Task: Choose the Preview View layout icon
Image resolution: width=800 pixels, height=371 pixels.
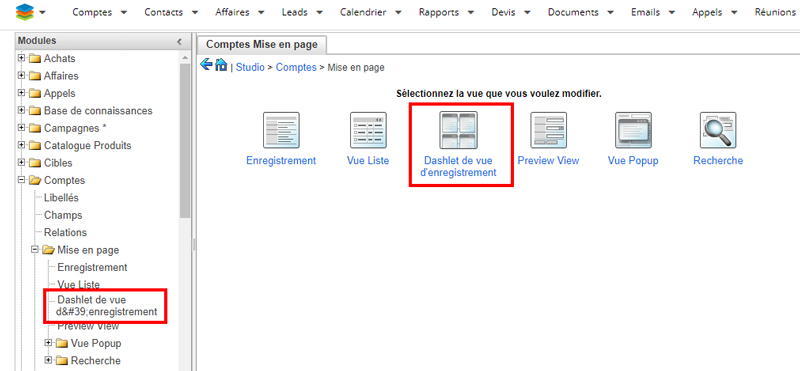Action: pos(548,130)
